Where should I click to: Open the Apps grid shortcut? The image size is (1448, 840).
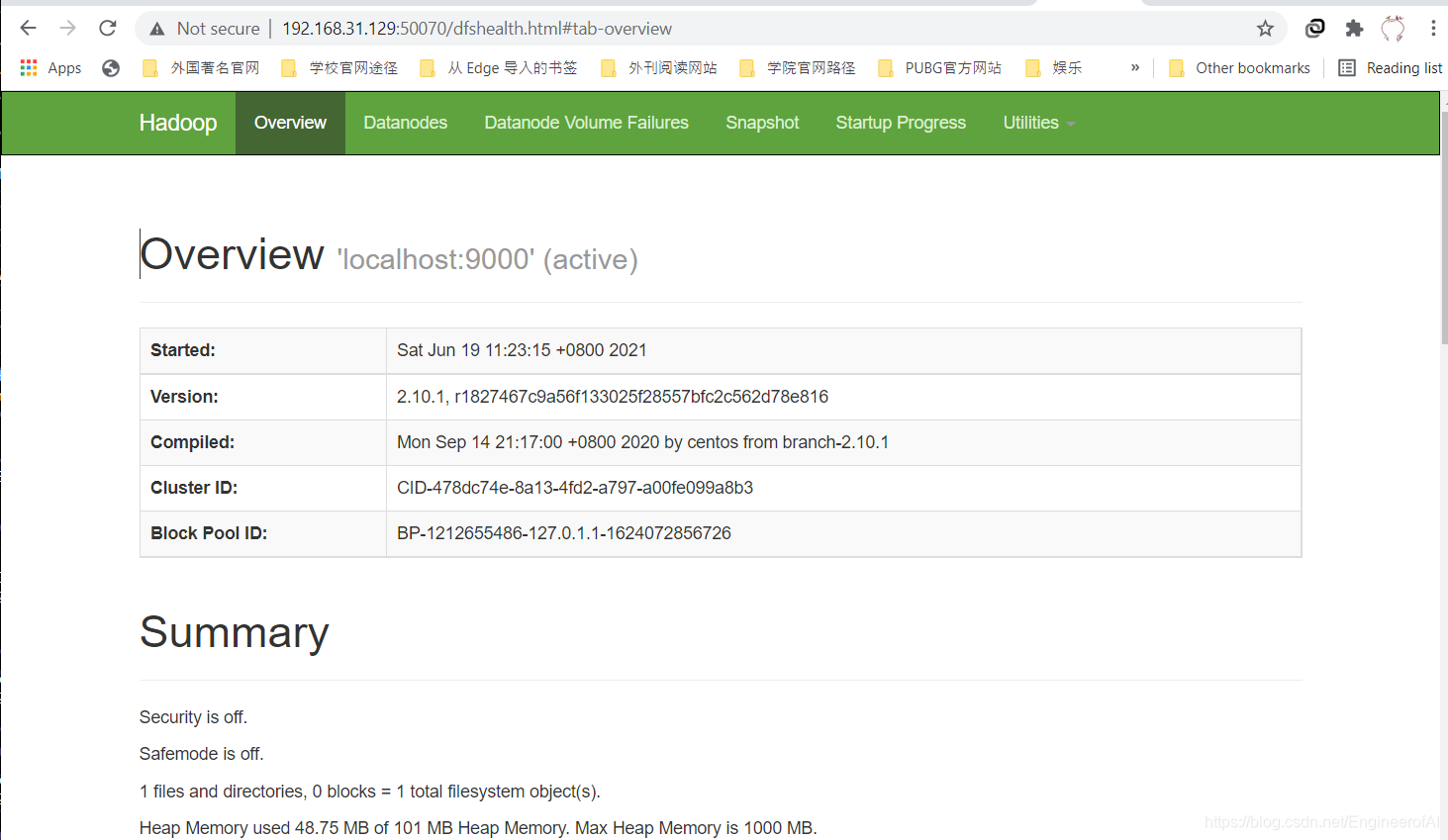pos(50,67)
